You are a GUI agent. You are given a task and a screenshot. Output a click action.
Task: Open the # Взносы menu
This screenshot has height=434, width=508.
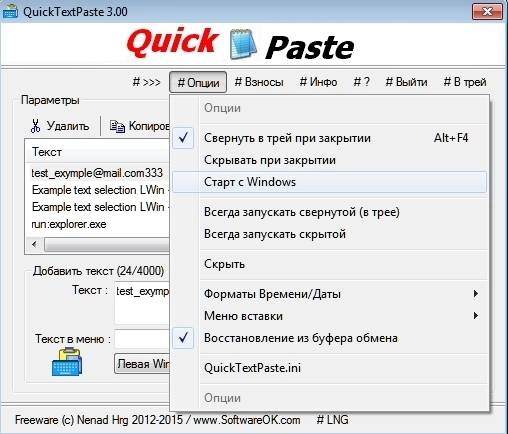click(x=259, y=82)
